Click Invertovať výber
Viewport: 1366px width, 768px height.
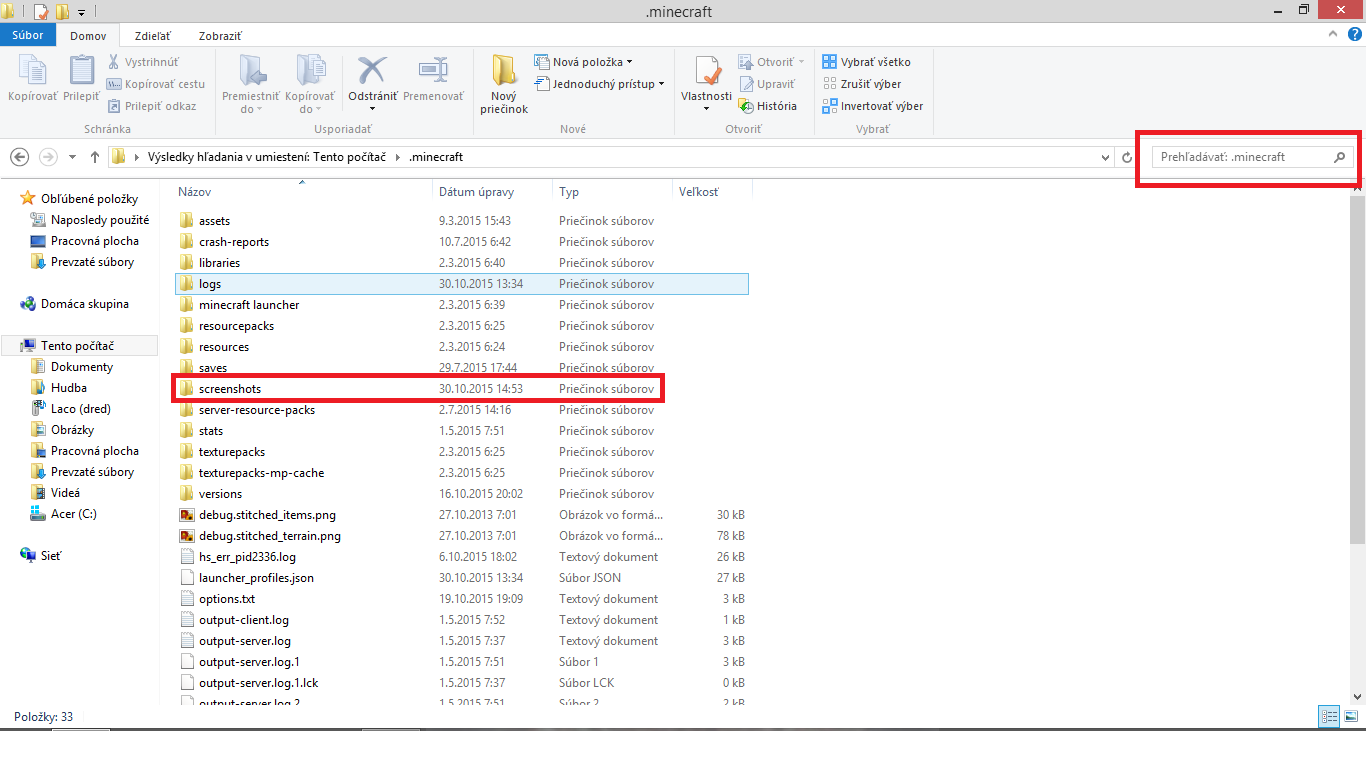click(x=872, y=106)
